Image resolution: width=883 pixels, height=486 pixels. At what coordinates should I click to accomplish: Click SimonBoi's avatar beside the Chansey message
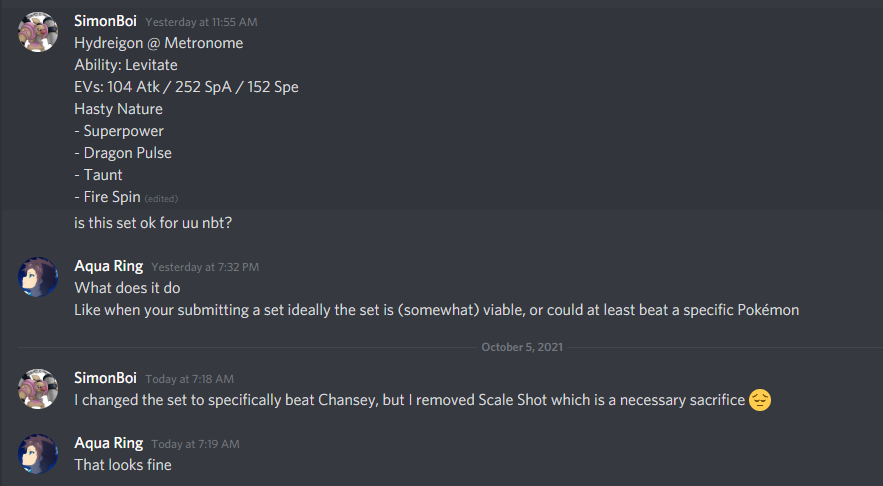click(x=38, y=389)
